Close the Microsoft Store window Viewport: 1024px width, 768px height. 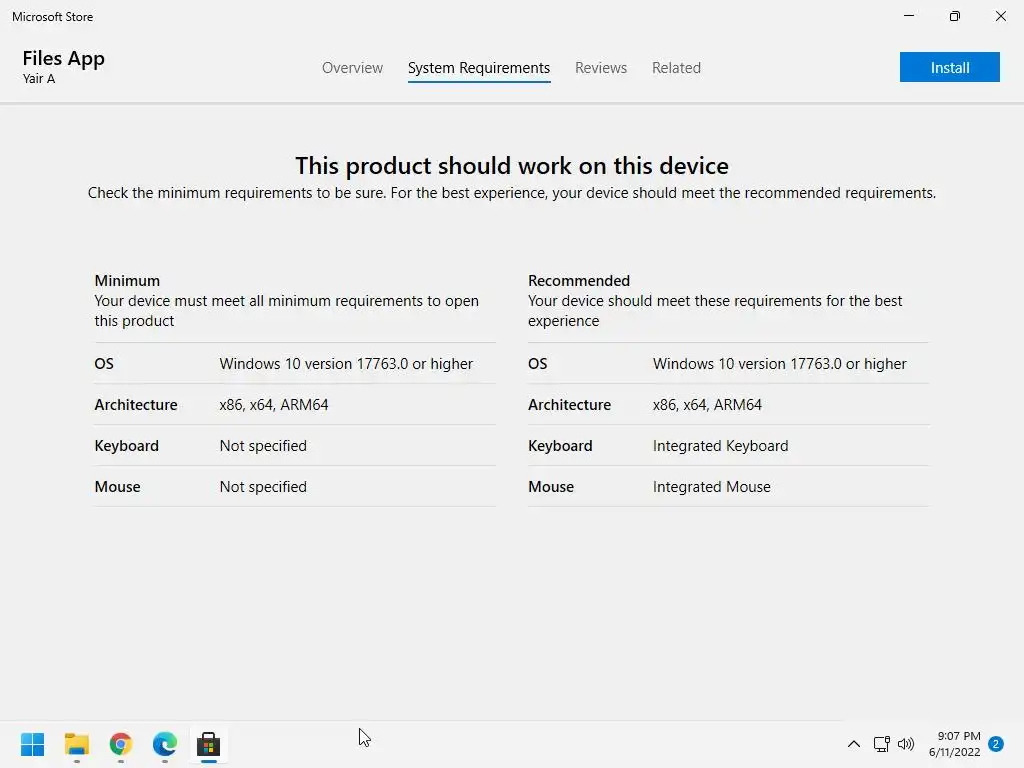click(x=1000, y=16)
